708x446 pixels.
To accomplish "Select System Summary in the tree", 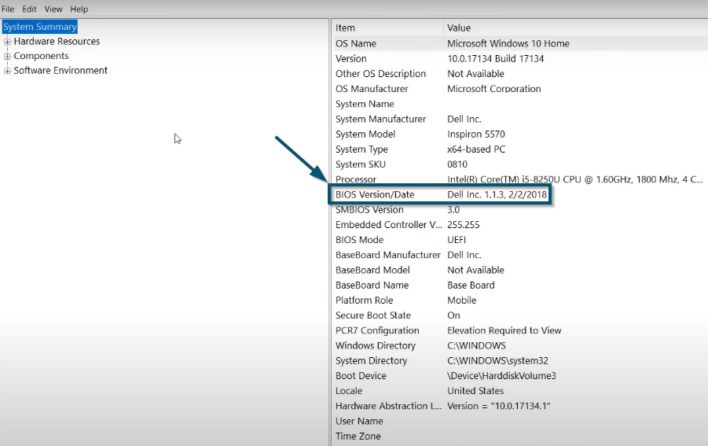I will coord(40,27).
